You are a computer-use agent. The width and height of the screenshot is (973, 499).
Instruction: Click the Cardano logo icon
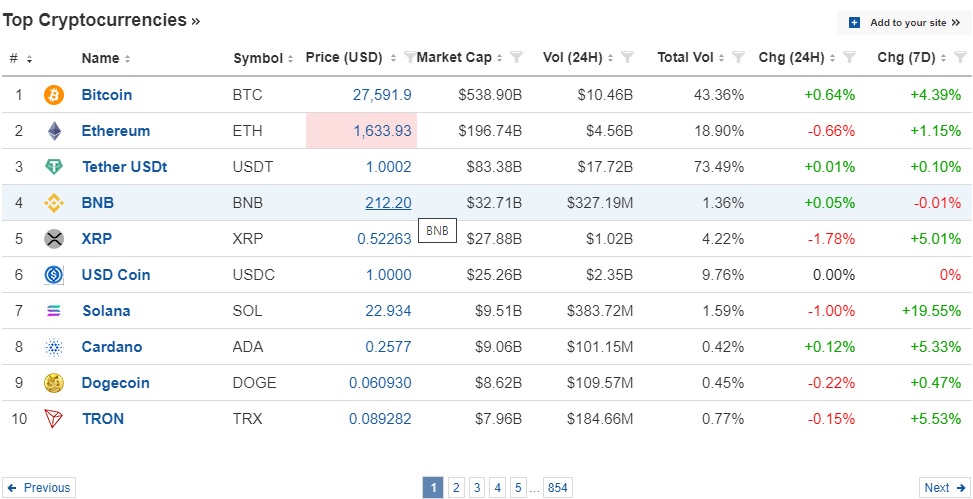(54, 347)
